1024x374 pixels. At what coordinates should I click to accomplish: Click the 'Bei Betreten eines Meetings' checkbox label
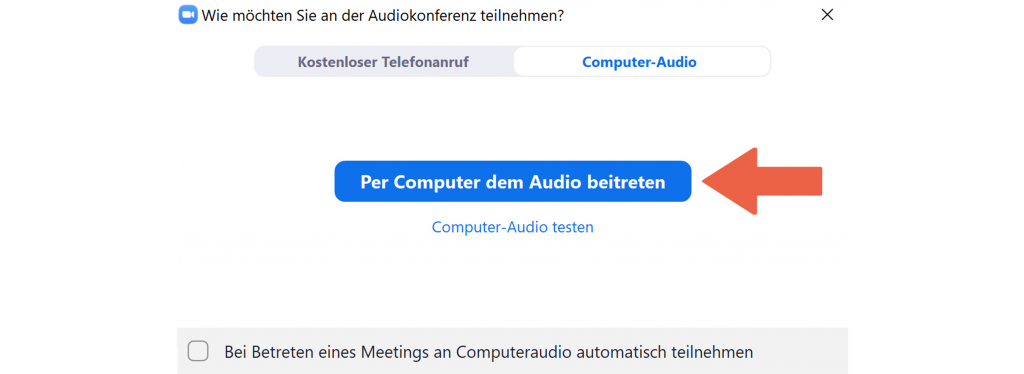point(488,352)
